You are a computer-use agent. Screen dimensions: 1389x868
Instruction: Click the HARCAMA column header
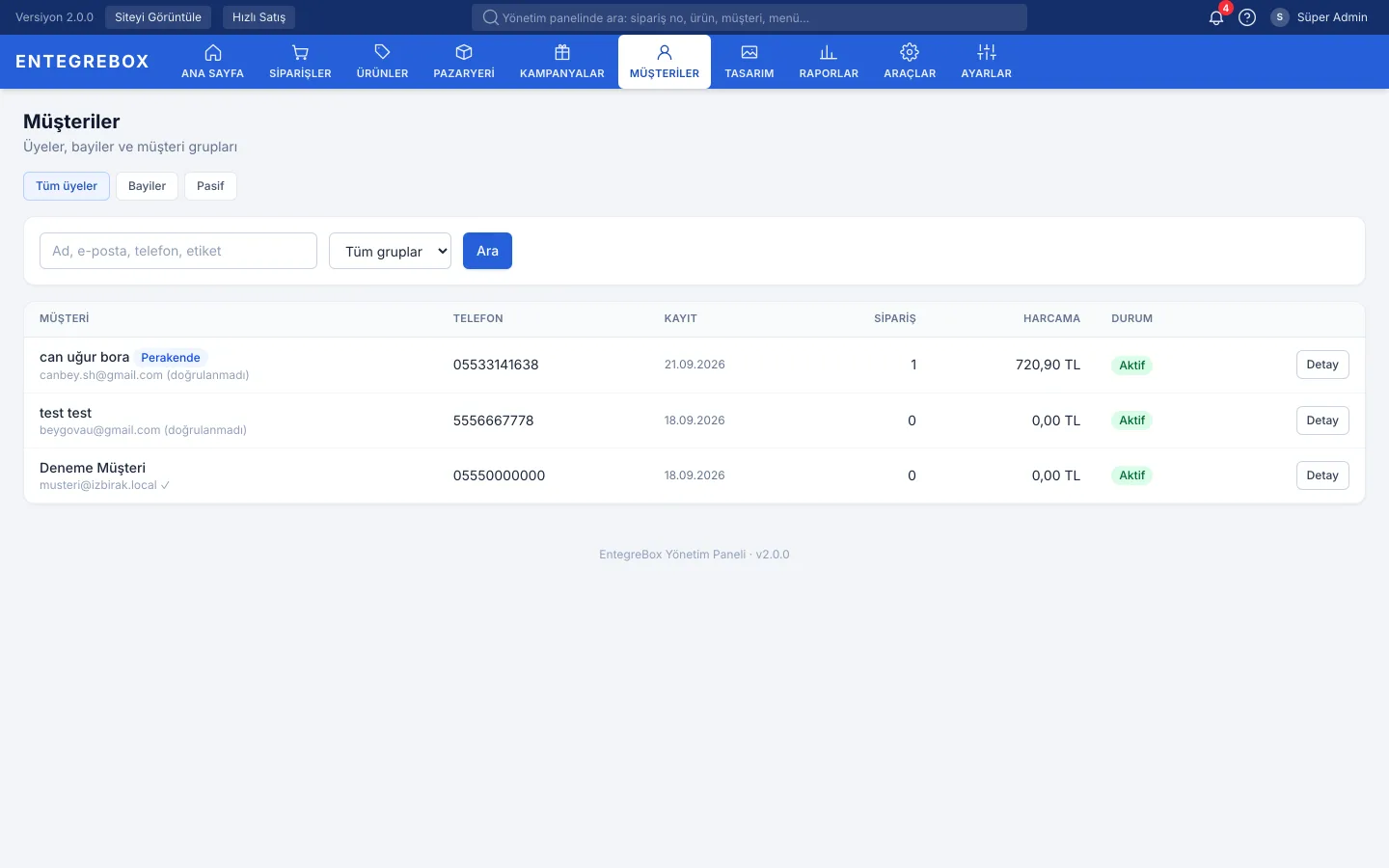[1051, 318]
